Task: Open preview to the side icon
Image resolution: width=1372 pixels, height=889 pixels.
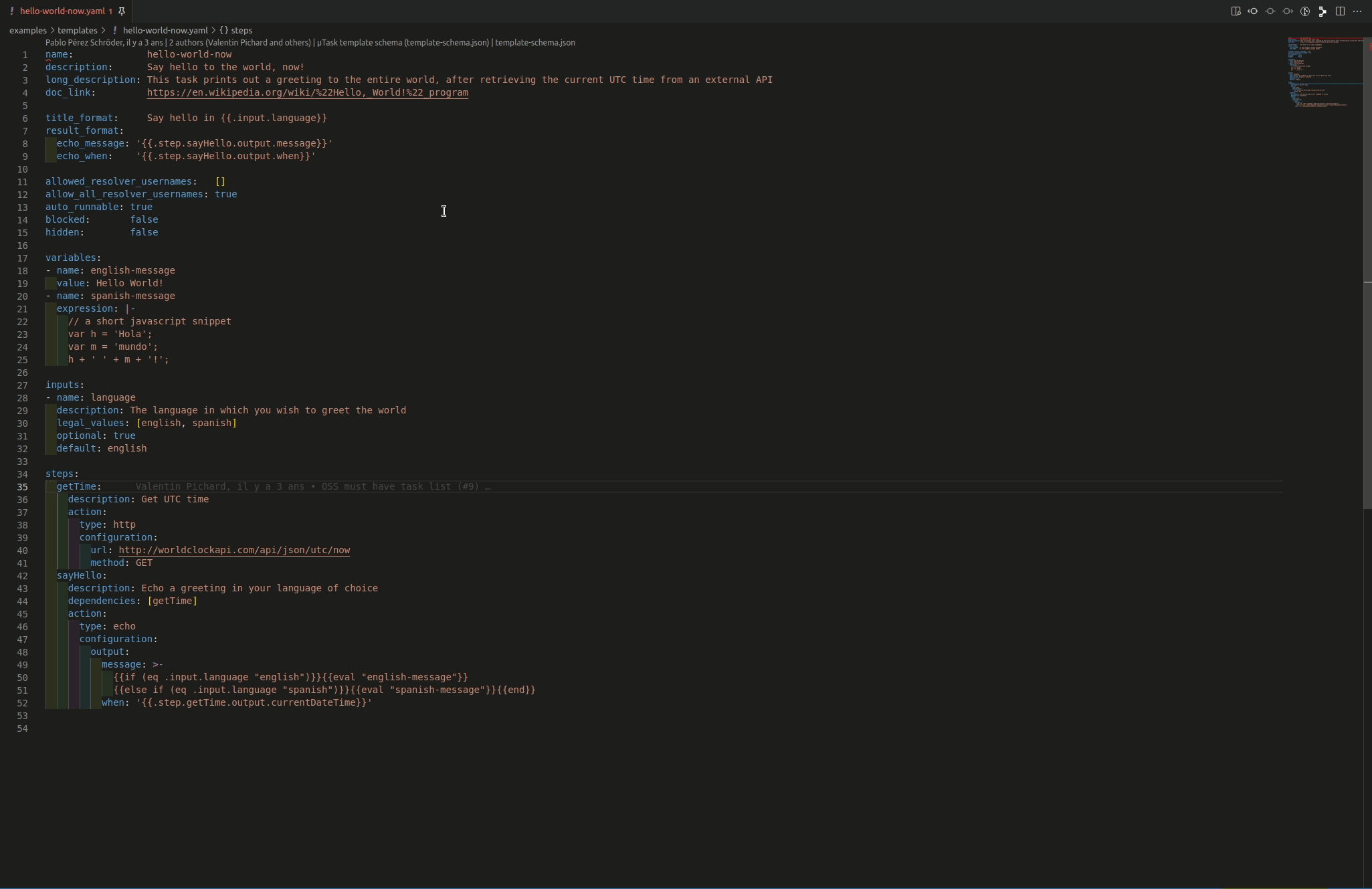Action: tap(1236, 11)
